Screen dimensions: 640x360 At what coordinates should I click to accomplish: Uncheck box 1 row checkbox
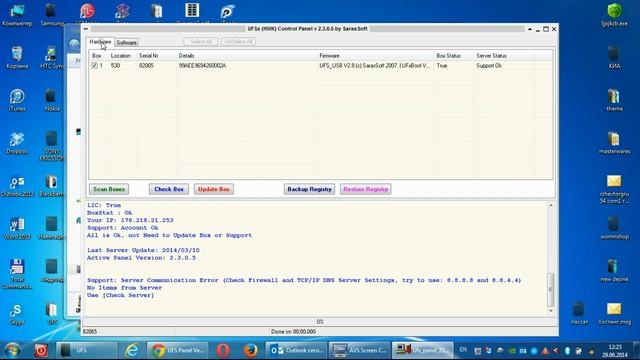pos(94,65)
